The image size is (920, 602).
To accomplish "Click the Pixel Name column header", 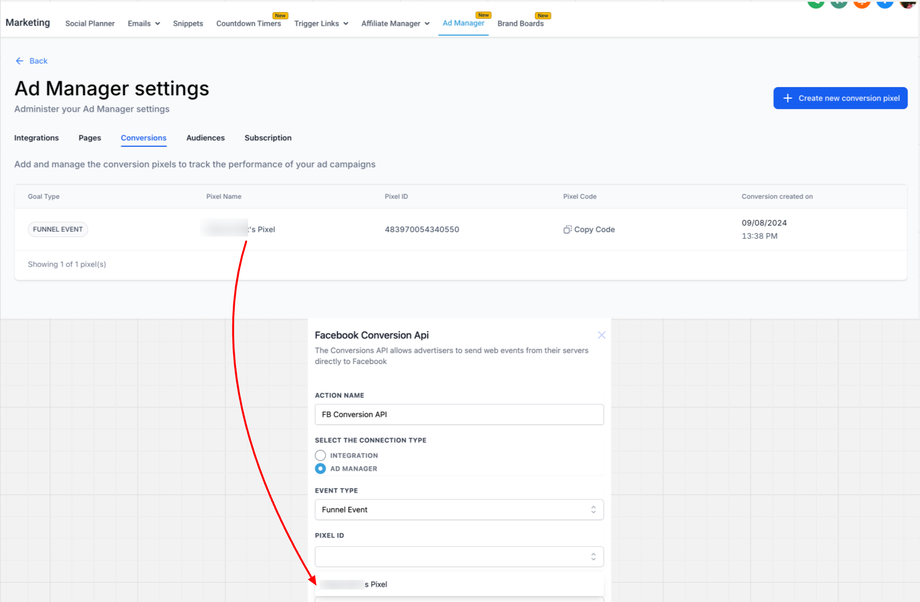I will click(224, 197).
